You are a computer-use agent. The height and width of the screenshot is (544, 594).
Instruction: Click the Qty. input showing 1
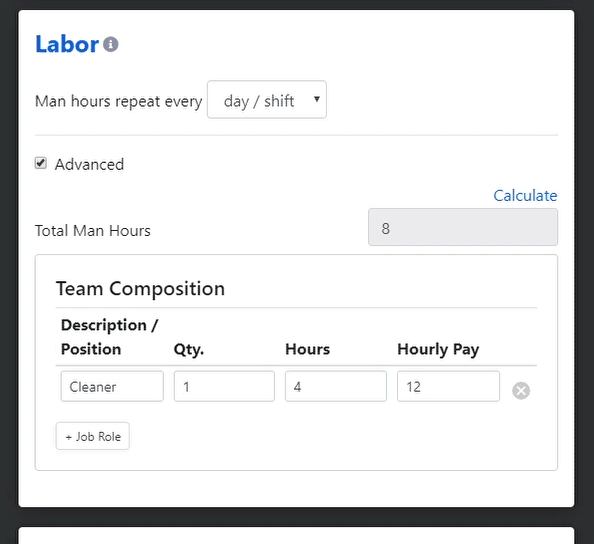[224, 386]
